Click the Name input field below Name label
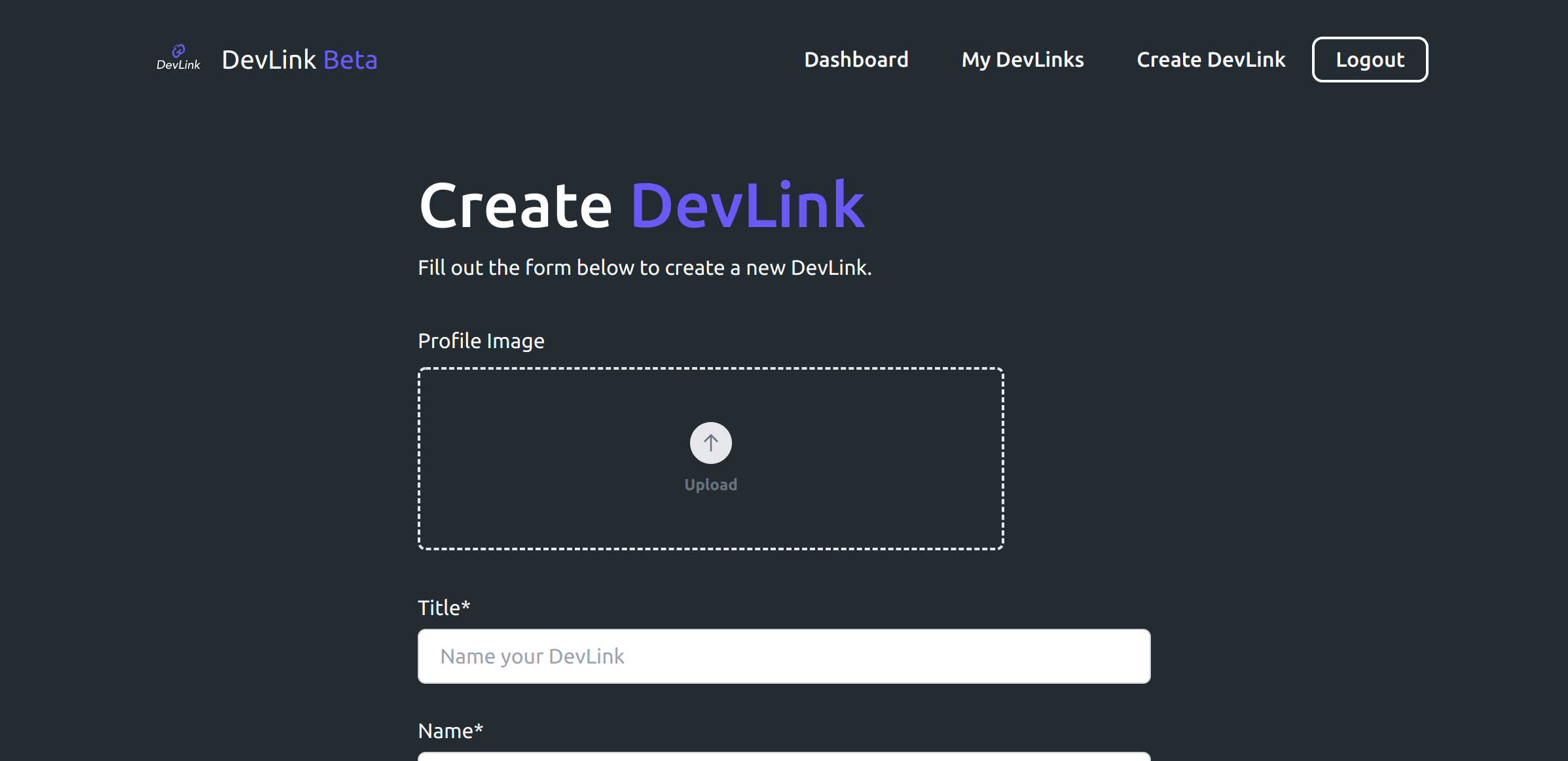Image resolution: width=1568 pixels, height=761 pixels. coord(784,757)
